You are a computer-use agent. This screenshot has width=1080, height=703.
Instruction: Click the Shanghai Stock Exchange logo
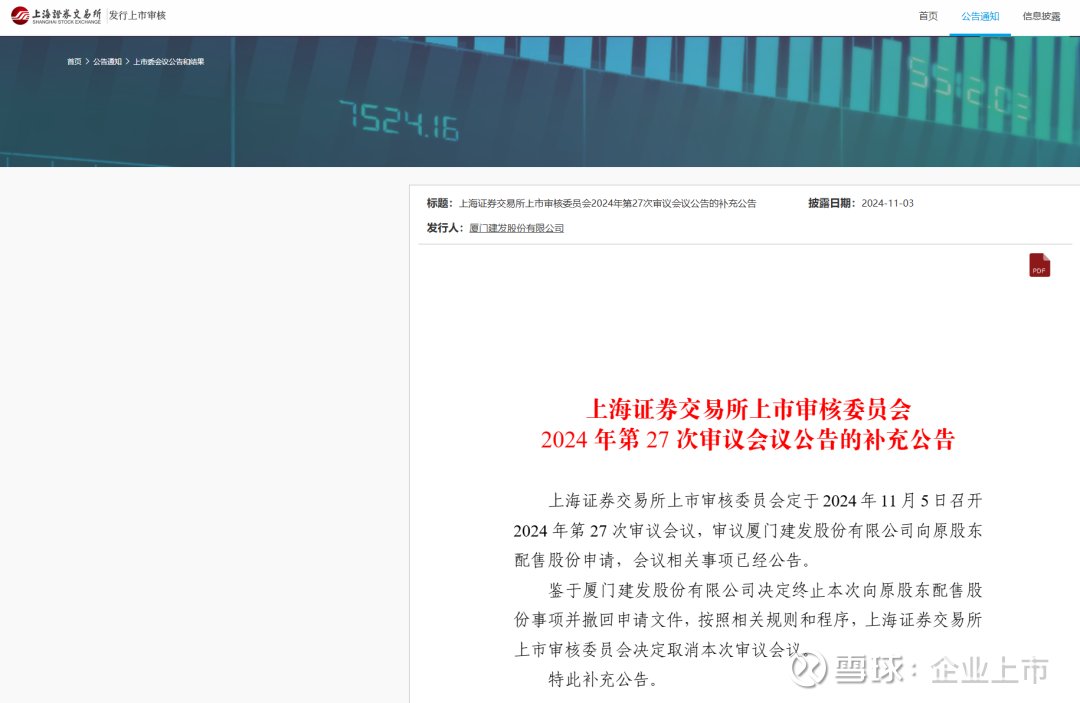click(x=56, y=15)
